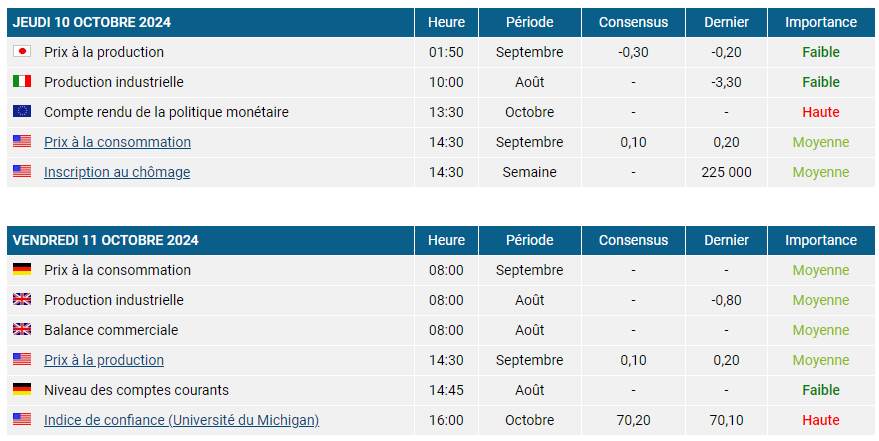
Task: Open Friday's Prix à la production link
Action: click(104, 360)
